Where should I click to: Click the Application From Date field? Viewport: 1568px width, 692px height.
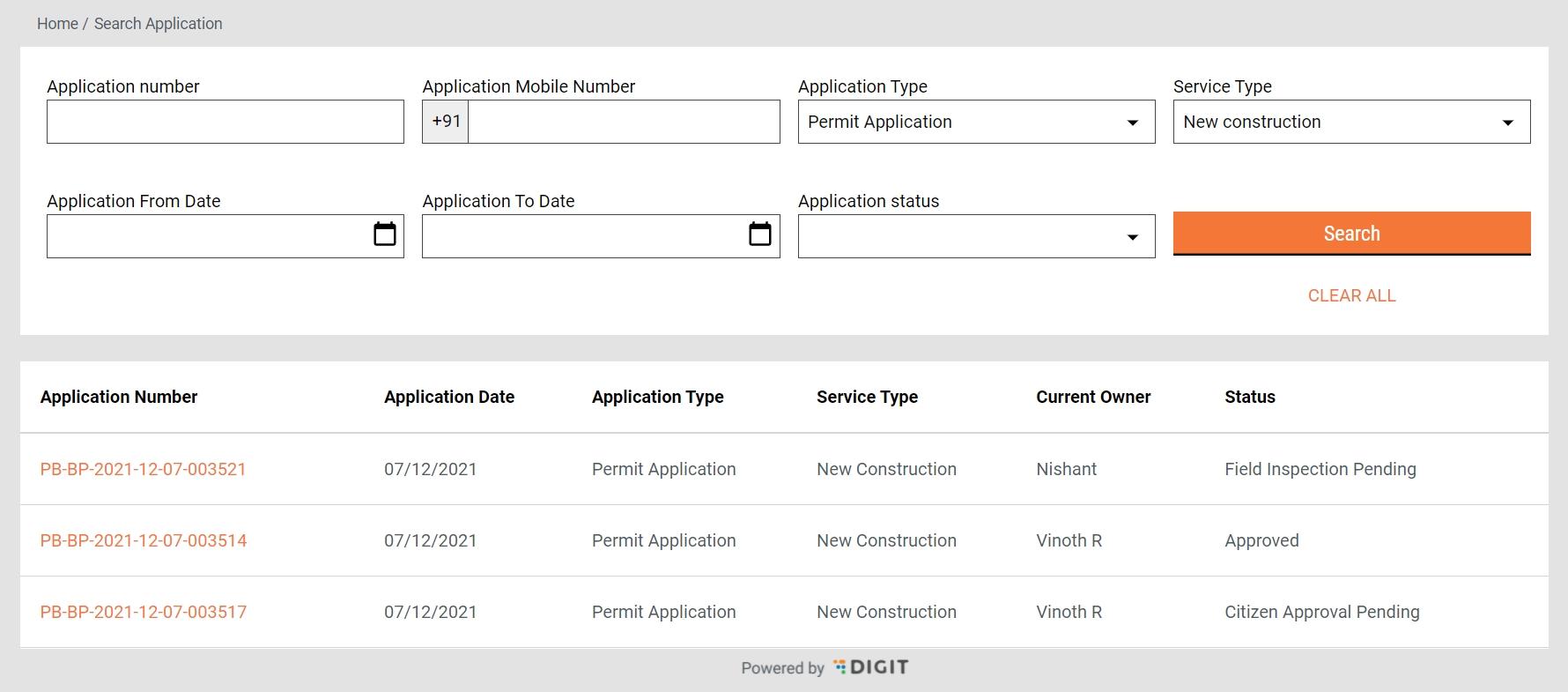[x=207, y=236]
